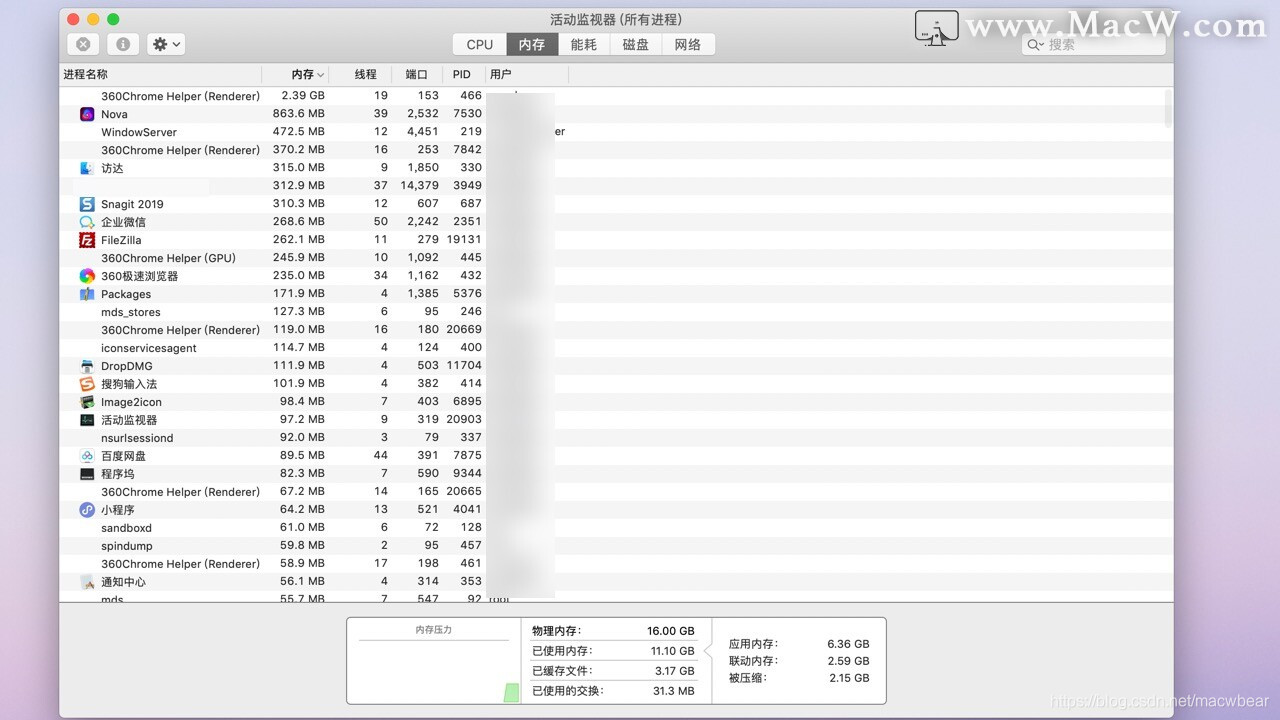
Task: Click the PID 19131 cell
Action: click(464, 240)
